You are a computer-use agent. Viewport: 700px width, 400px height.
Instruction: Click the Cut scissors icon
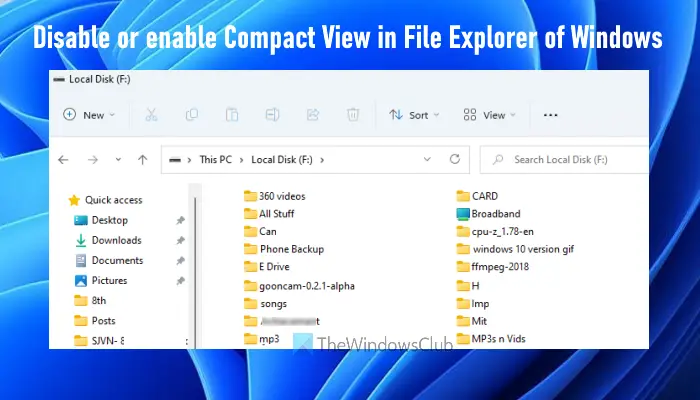(151, 115)
